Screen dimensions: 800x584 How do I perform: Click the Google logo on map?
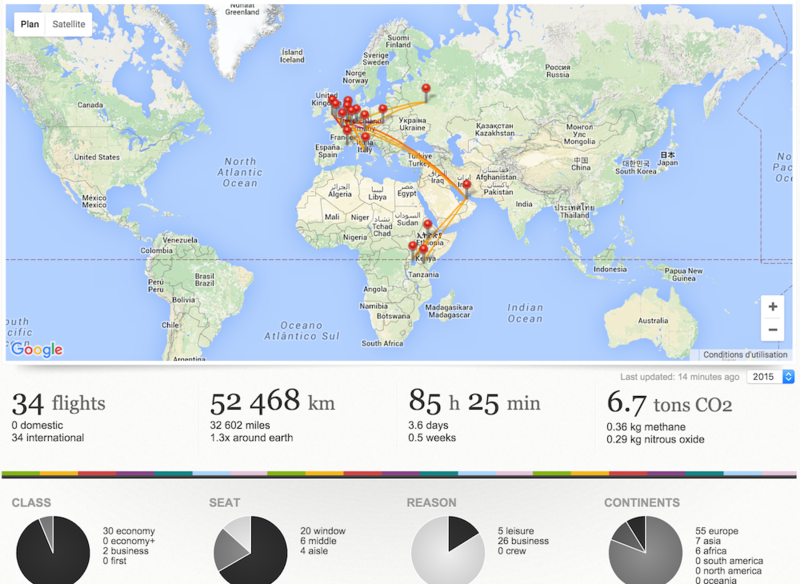tap(37, 349)
